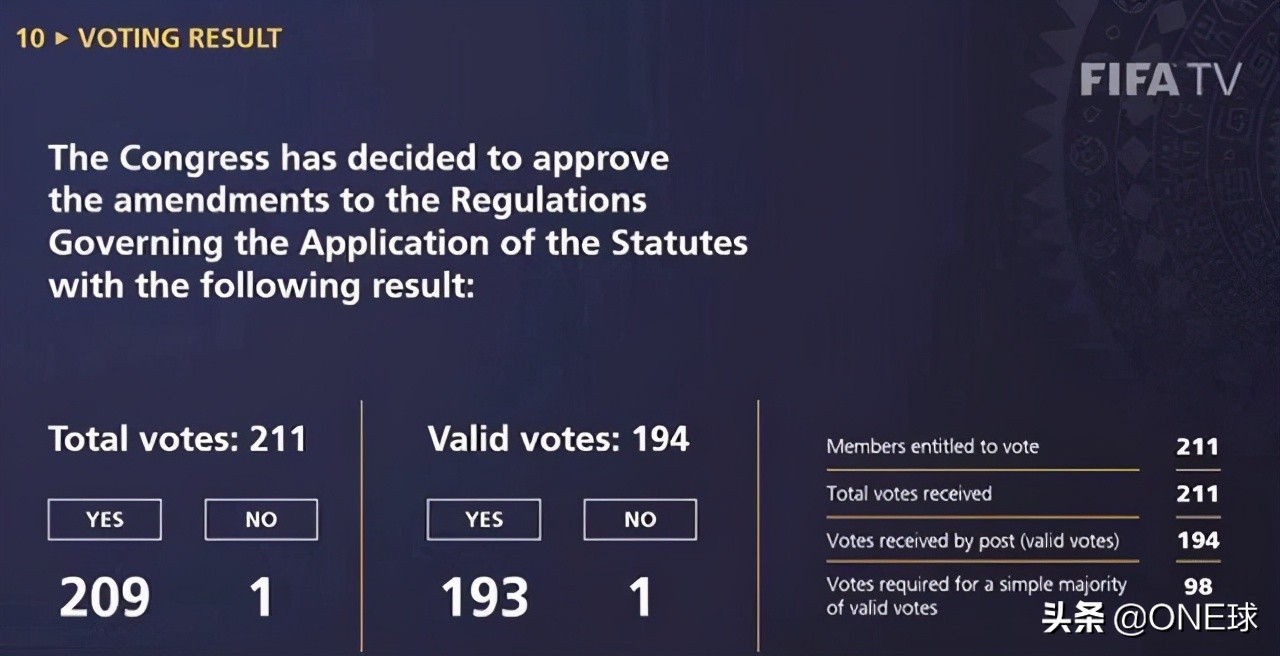The image size is (1280, 656).
Task: Click the "Members entitled to vote" row label
Action: pyautogui.click(x=932, y=447)
